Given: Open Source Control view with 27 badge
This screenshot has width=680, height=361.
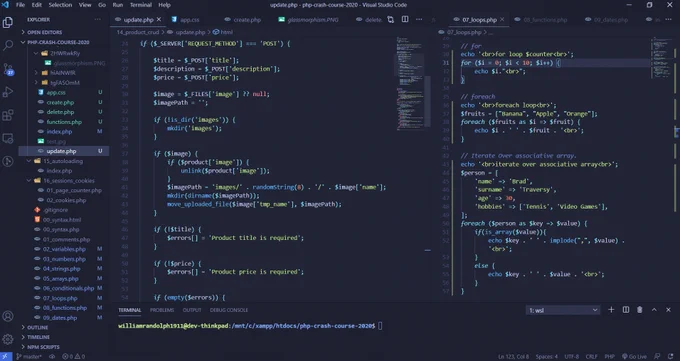Looking at the screenshot, I should 8,69.
